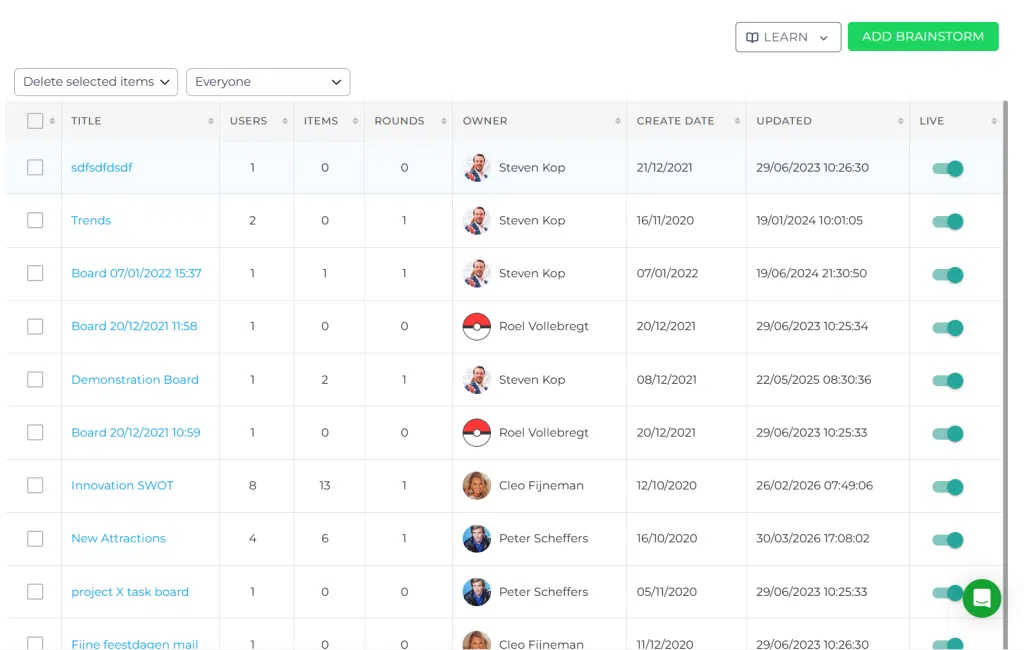Click Roel Vollebregt's avatar in Board 20/12/2021 11:58 row
The height and width of the screenshot is (650, 1024).
[x=477, y=326]
